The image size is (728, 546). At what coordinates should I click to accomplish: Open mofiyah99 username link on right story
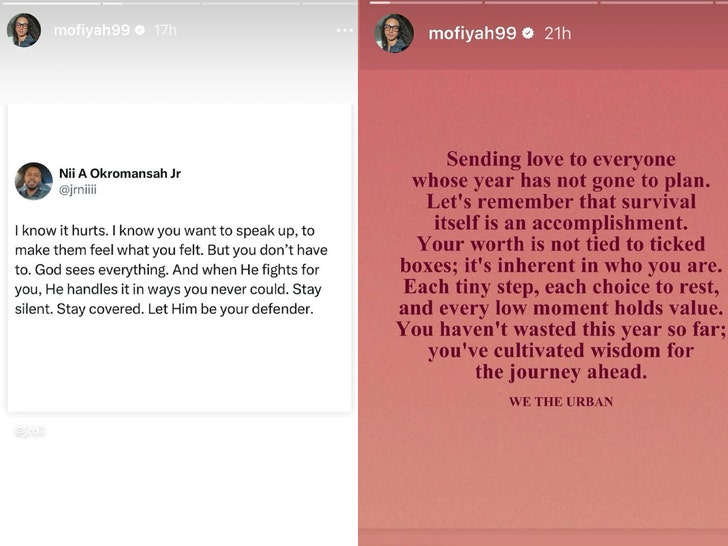pyautogui.click(x=472, y=34)
